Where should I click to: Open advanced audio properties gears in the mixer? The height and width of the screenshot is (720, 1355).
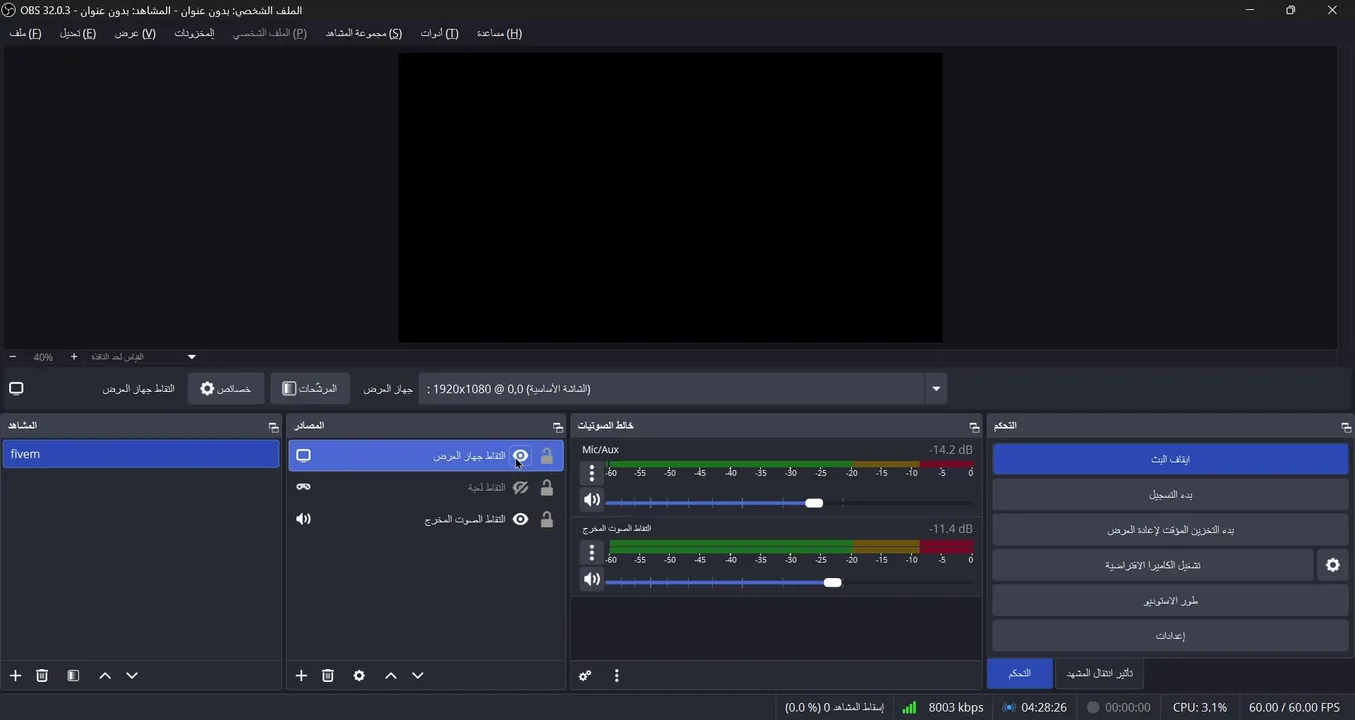585,676
